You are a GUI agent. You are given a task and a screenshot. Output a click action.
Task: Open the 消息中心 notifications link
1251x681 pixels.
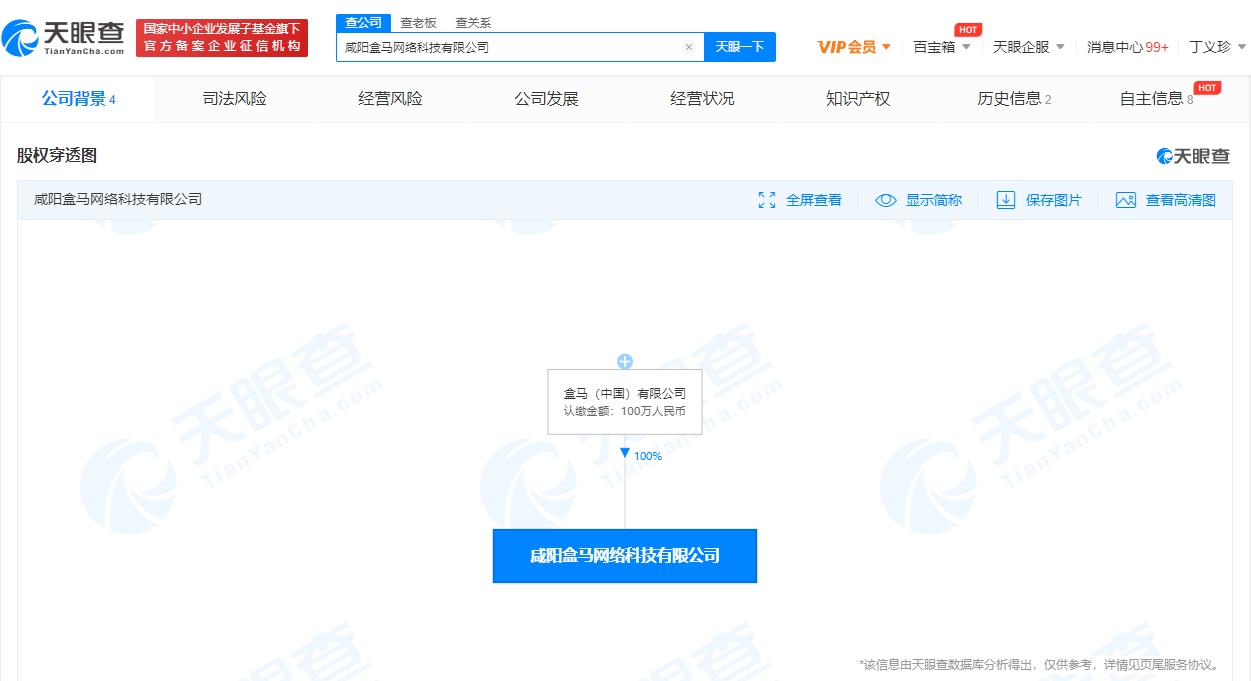point(1127,47)
